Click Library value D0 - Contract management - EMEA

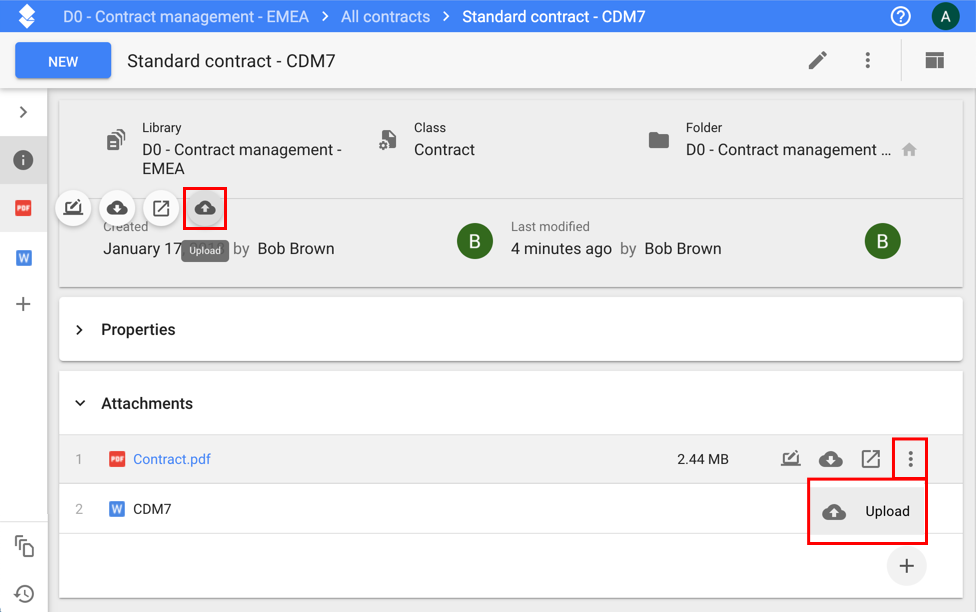pos(242,159)
